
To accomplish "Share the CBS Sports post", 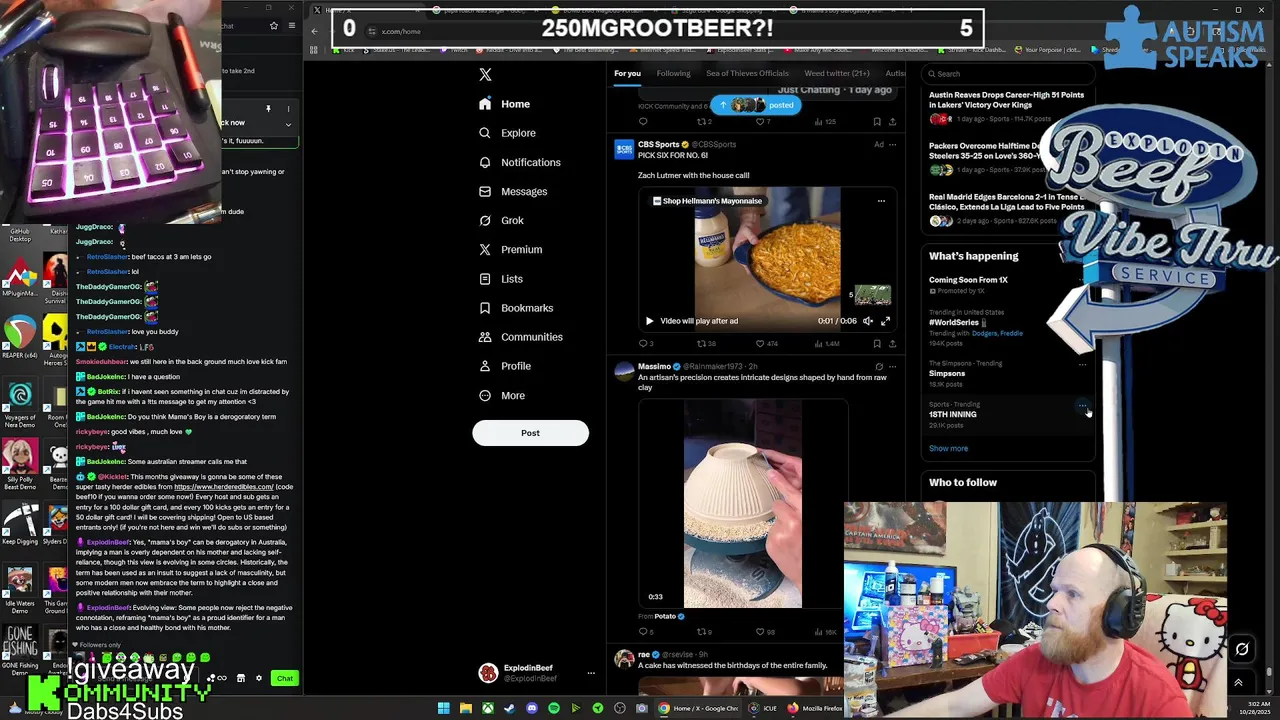I will click(892, 343).
